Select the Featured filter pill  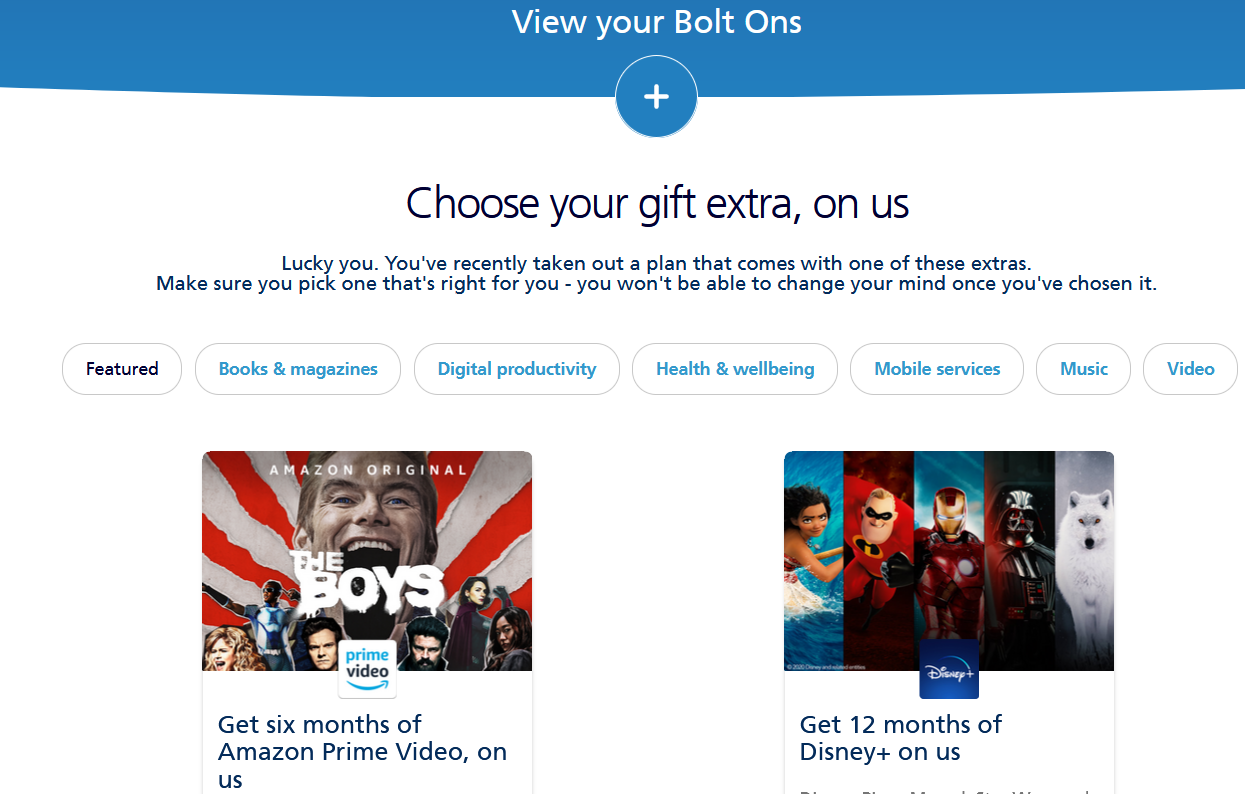click(121, 369)
